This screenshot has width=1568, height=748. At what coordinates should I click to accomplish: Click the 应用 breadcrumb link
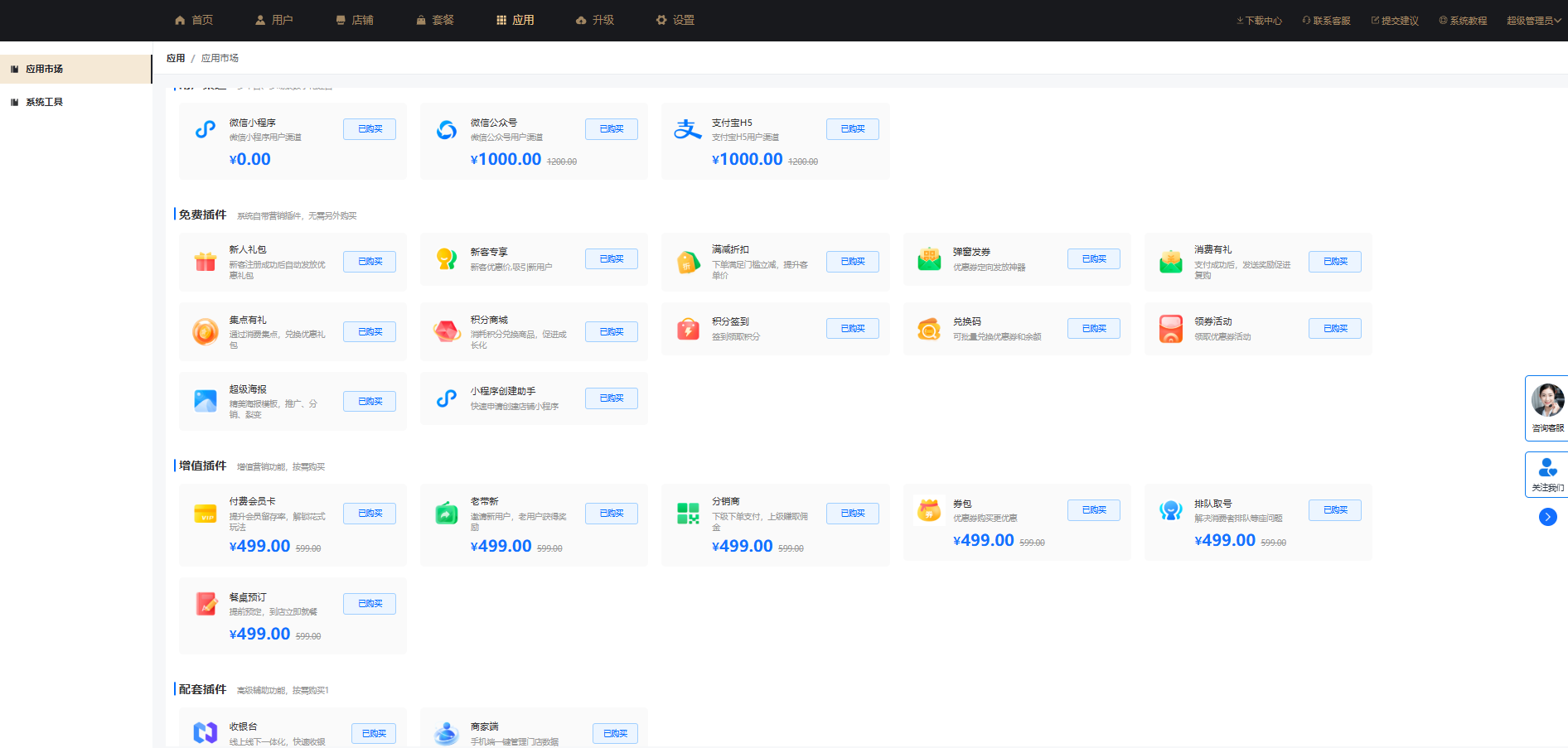pos(176,58)
